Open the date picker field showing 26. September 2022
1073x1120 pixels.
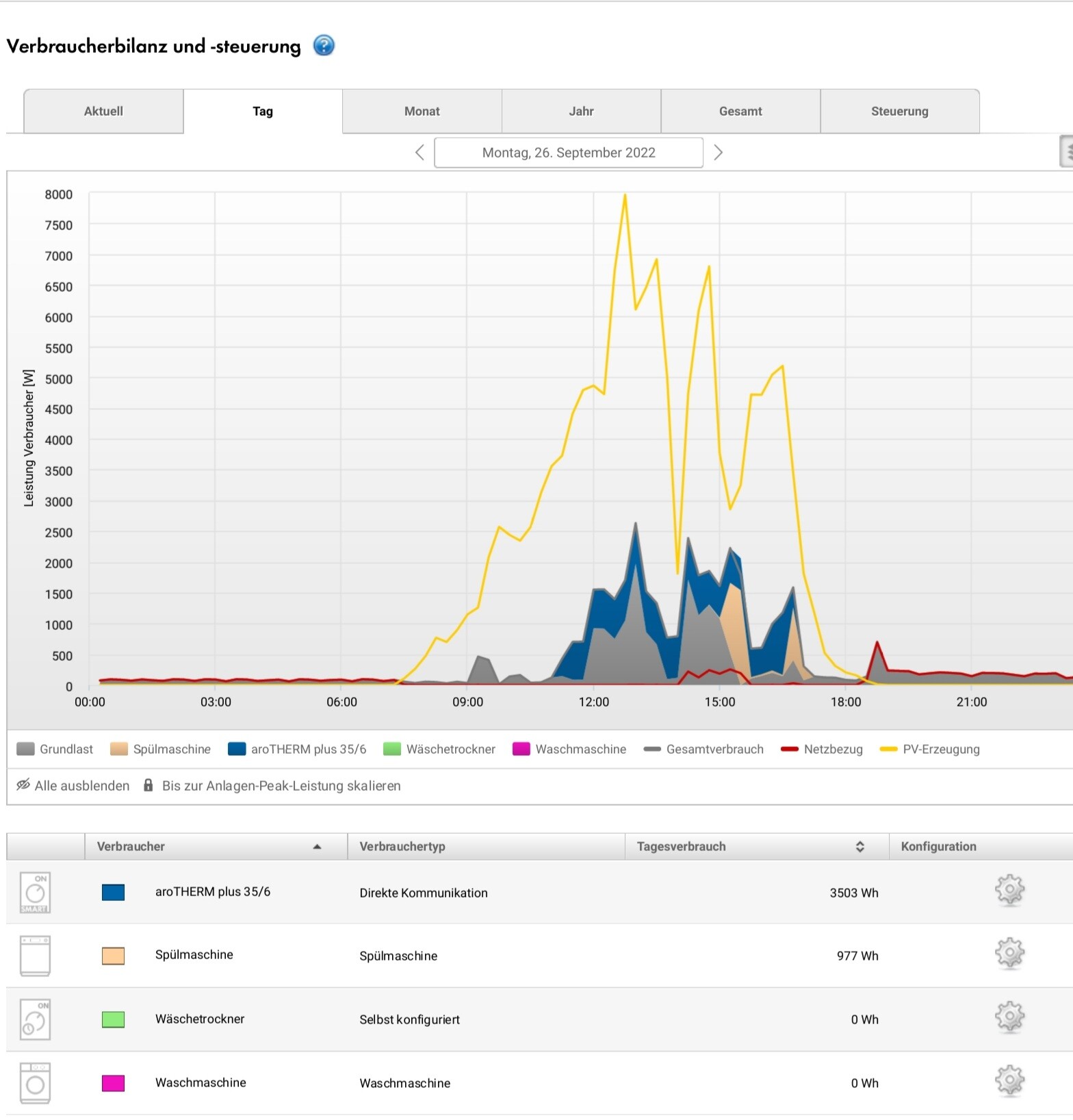click(x=568, y=153)
